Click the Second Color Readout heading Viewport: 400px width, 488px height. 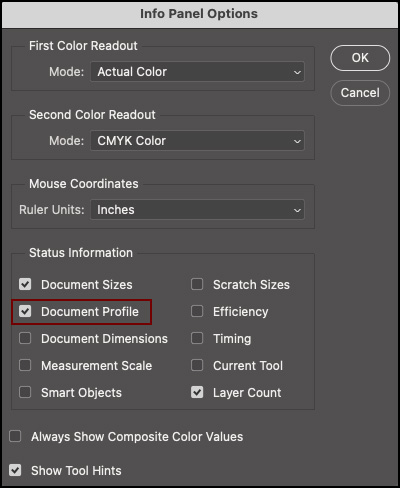(x=92, y=115)
